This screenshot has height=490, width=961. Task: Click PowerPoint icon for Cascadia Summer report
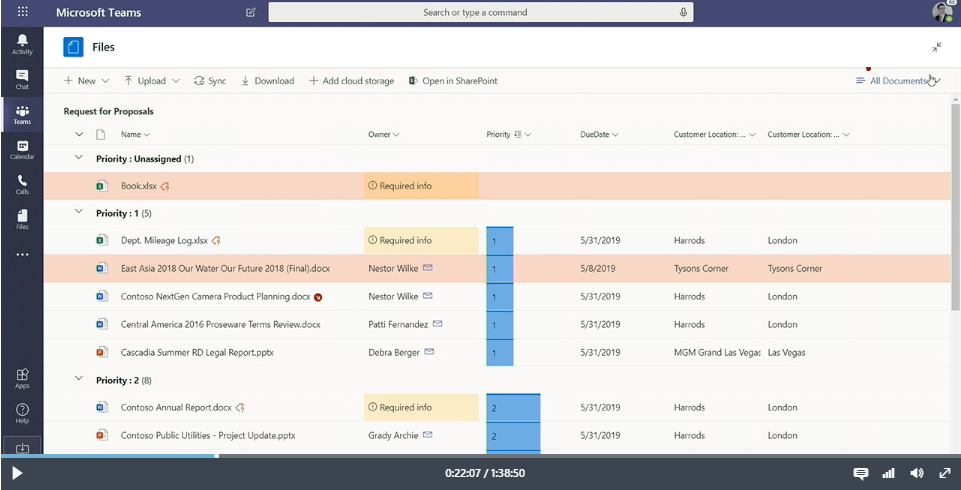pyautogui.click(x=102, y=352)
